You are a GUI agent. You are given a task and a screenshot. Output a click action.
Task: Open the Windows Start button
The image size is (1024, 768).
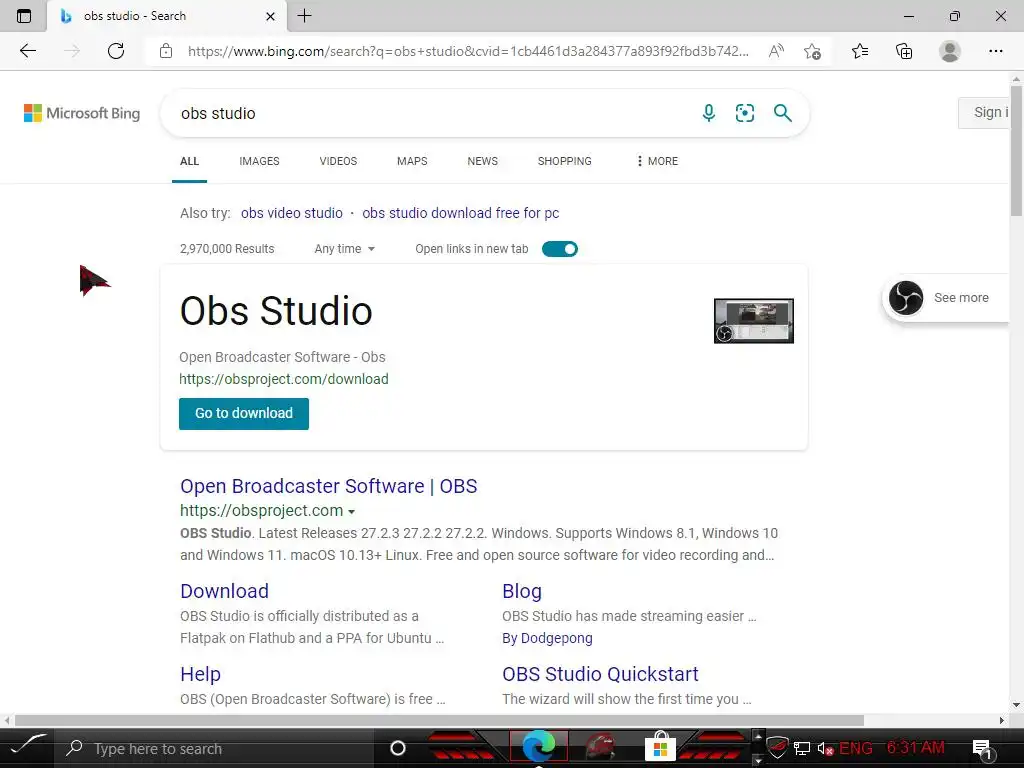pos(29,745)
